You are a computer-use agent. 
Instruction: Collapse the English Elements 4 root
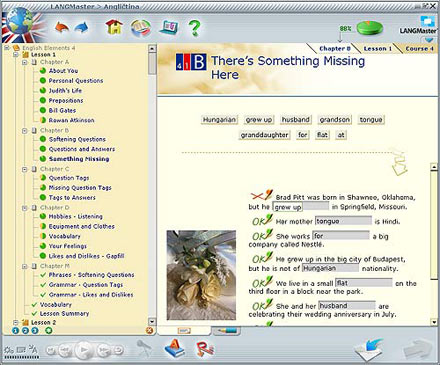[7, 48]
